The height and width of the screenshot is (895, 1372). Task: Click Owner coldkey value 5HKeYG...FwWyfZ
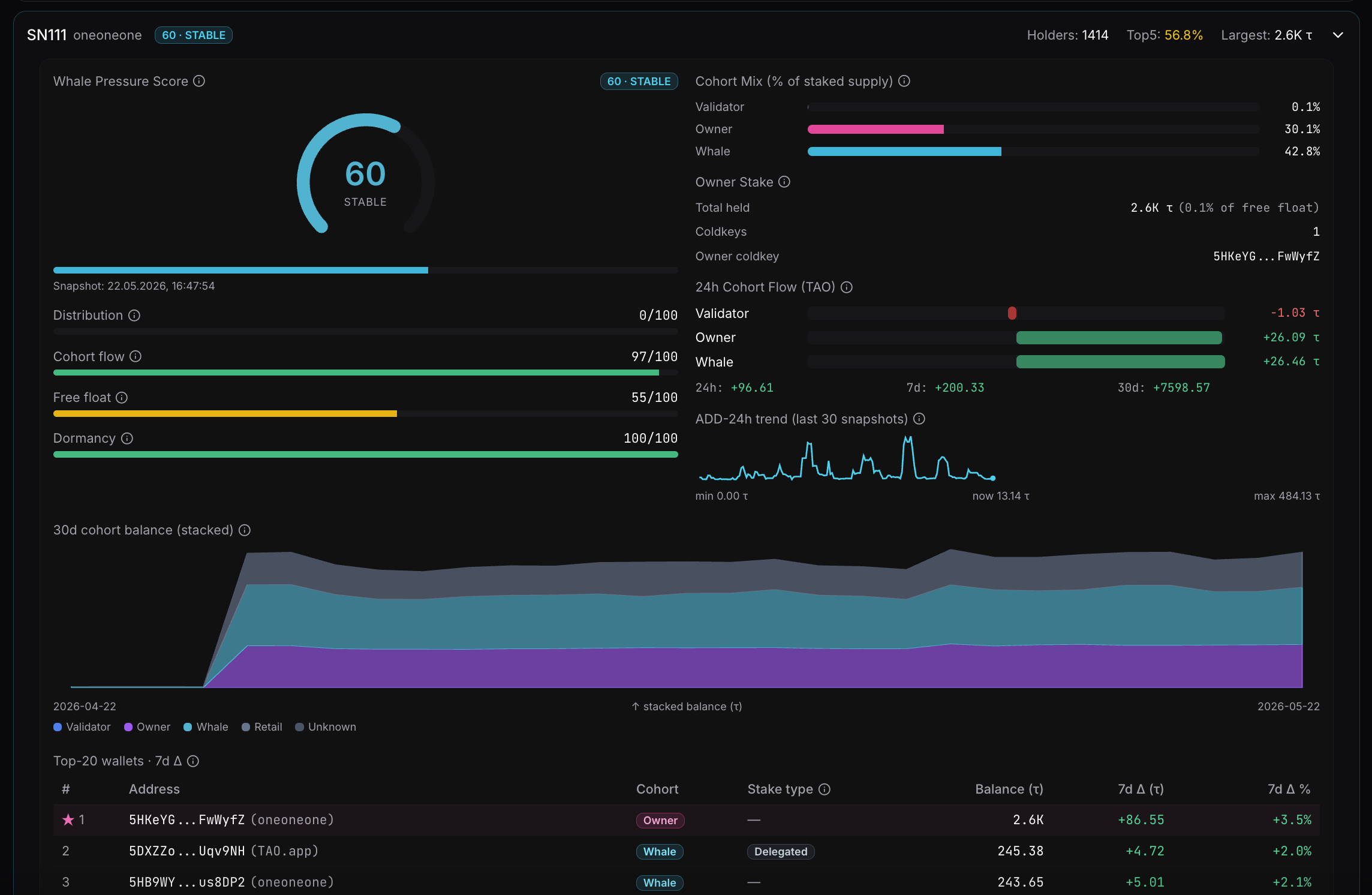pyautogui.click(x=1266, y=256)
